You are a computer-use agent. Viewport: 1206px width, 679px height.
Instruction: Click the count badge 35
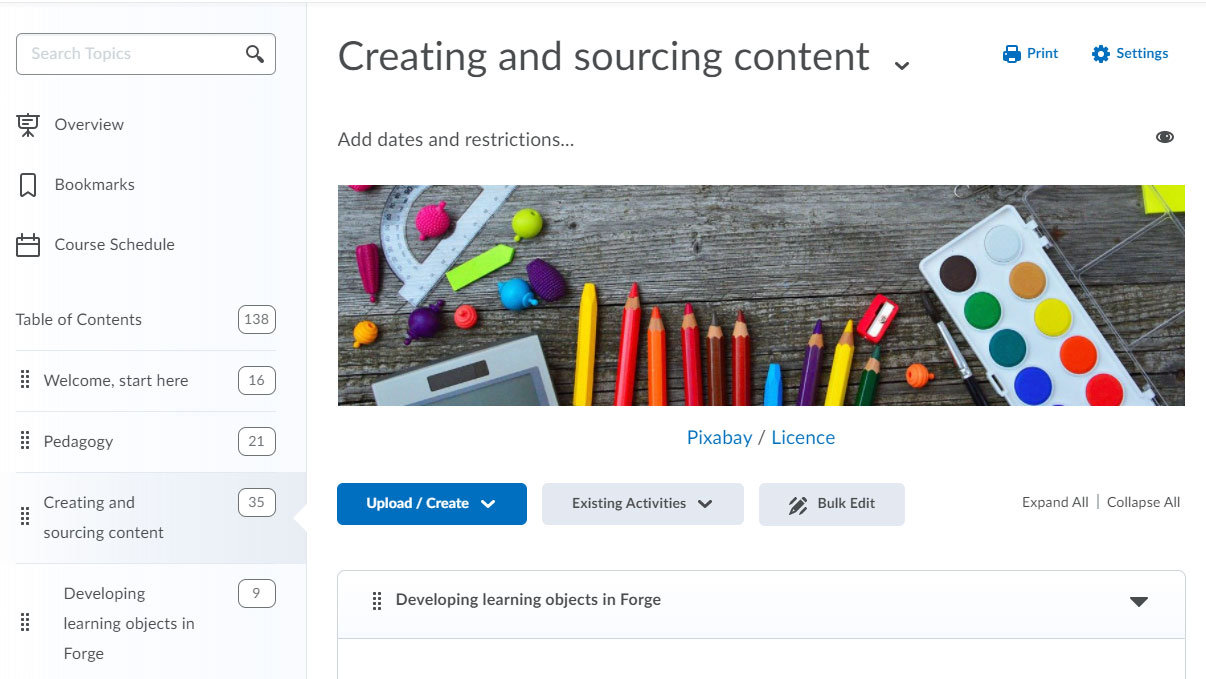(x=257, y=503)
